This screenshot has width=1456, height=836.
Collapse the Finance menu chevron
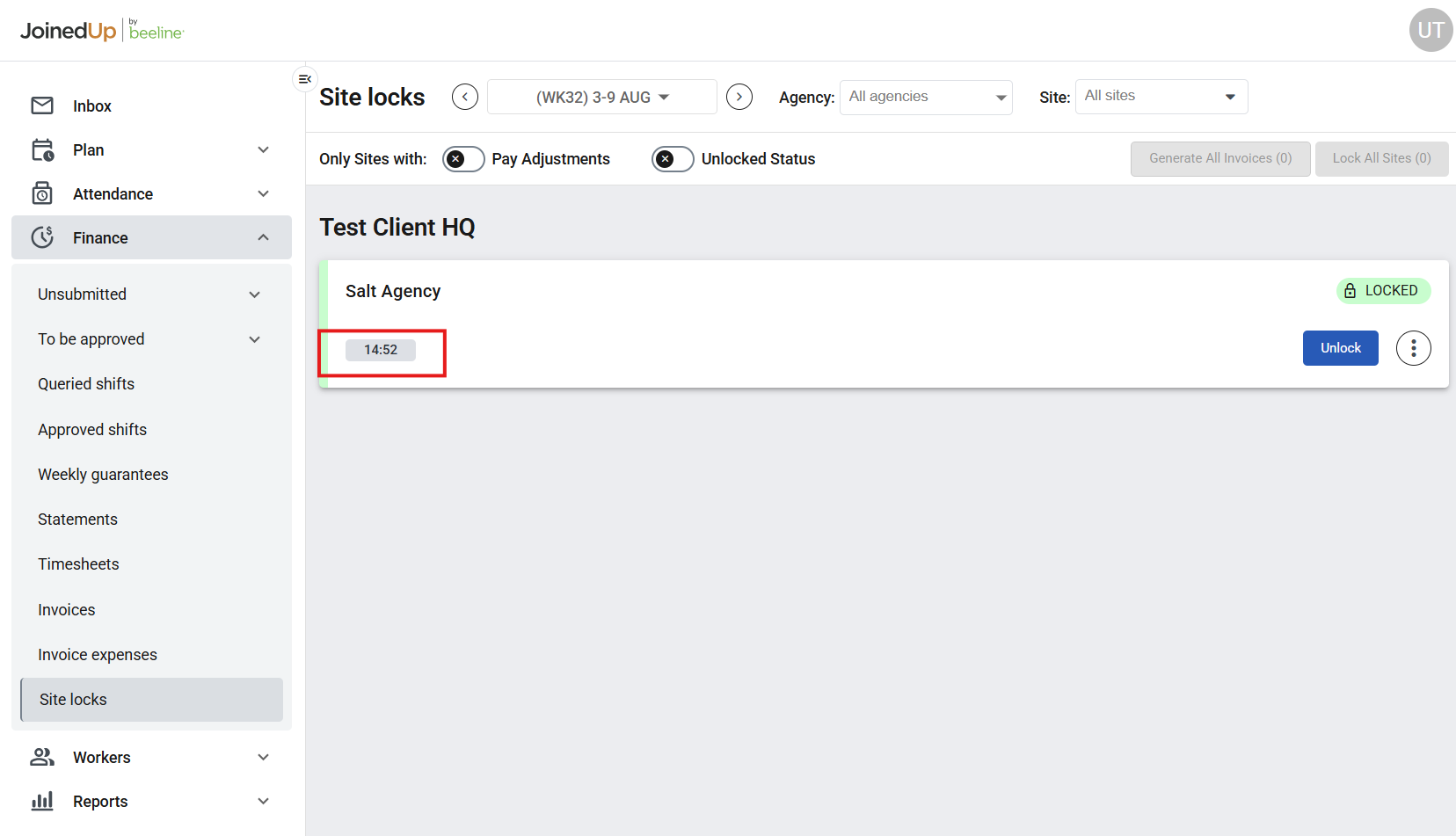[263, 237]
